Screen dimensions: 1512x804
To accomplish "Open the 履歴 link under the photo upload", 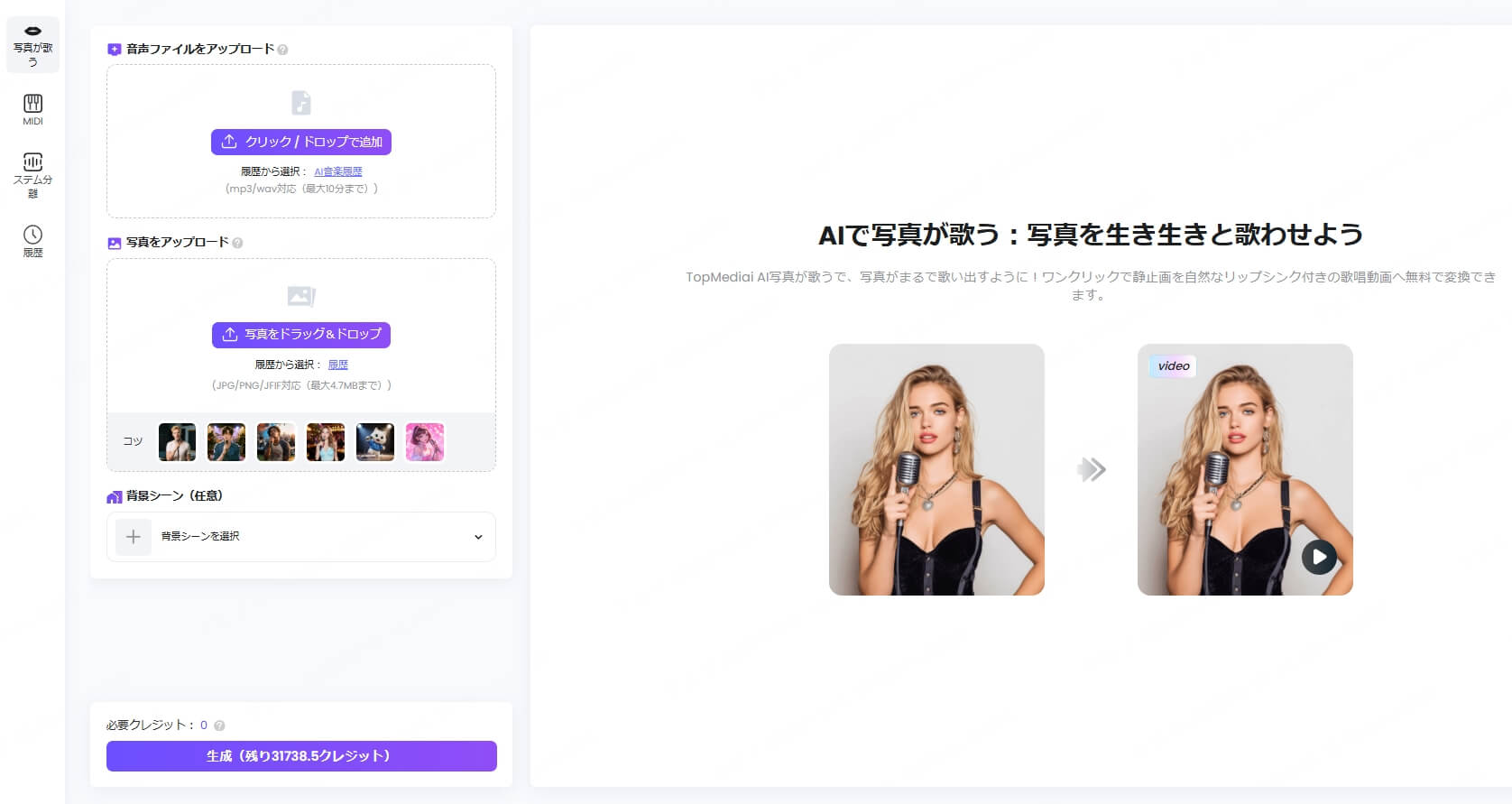I will 338,365.
